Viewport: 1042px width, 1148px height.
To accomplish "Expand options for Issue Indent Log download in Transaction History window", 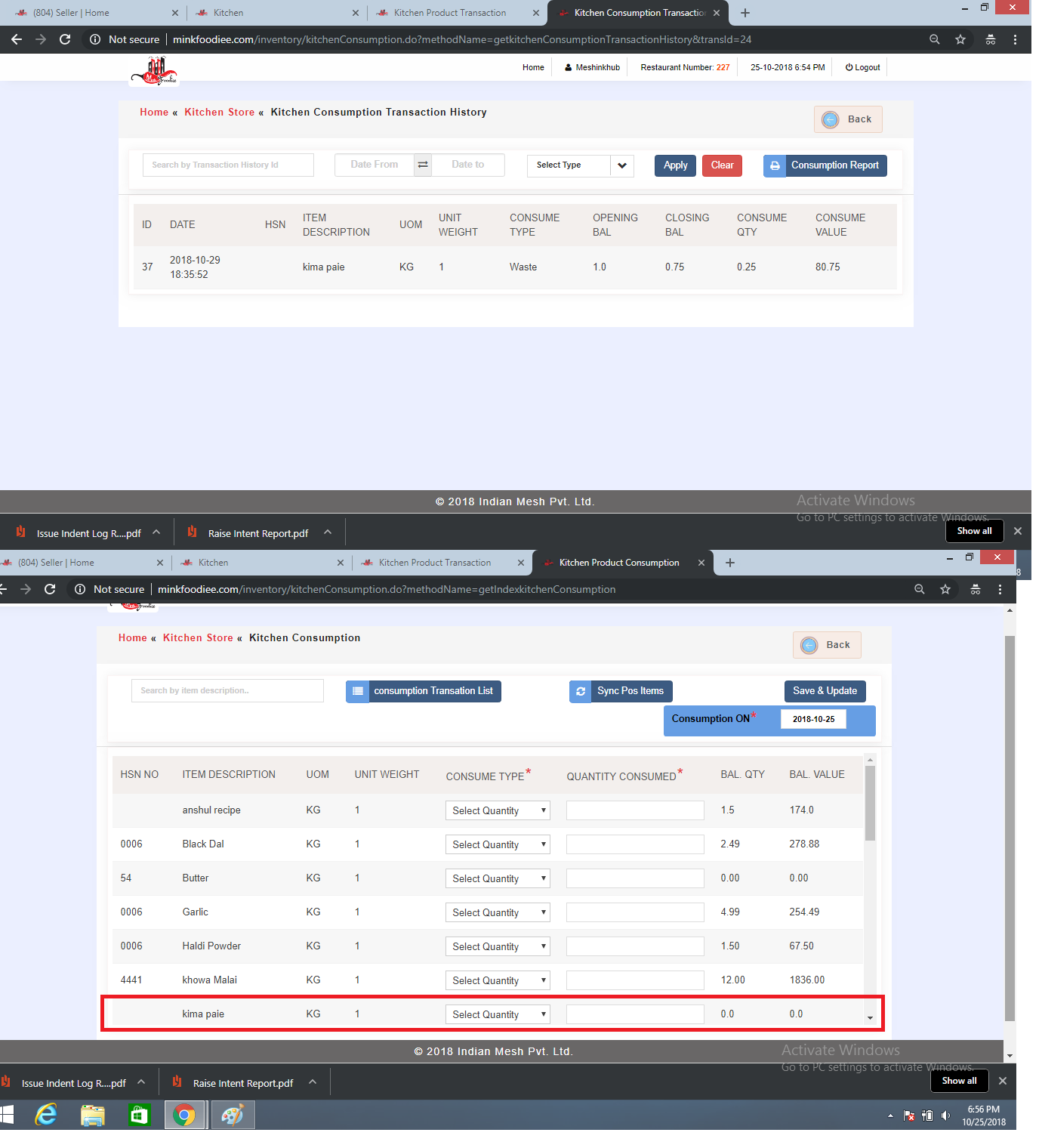I will tap(156, 532).
